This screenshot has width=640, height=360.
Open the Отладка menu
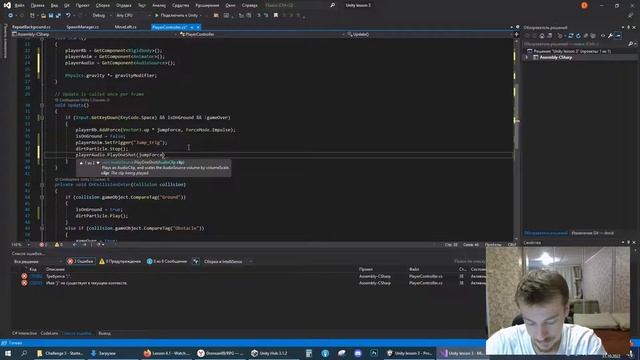pos(124,5)
